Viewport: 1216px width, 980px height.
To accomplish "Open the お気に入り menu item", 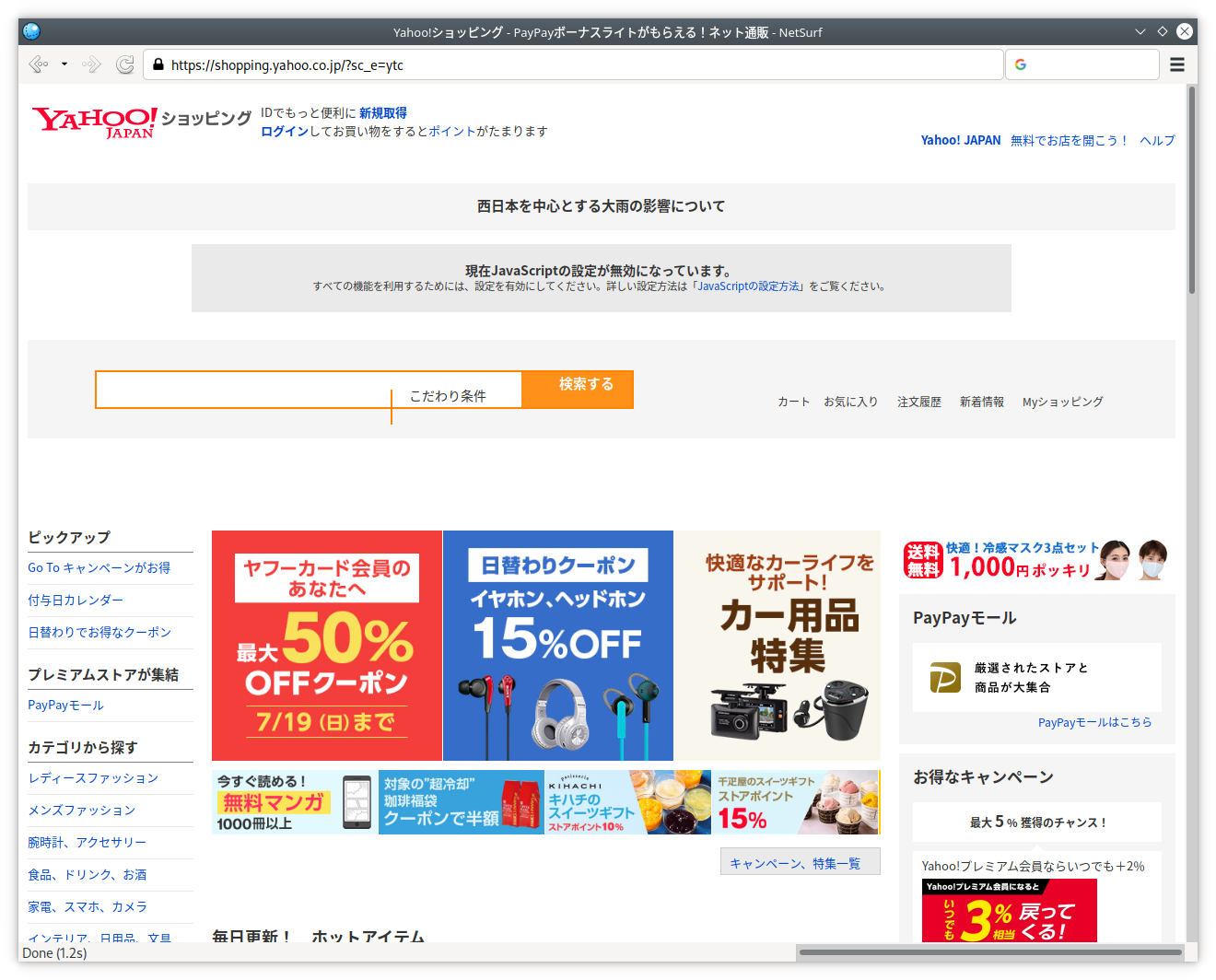I will pyautogui.click(x=850, y=402).
